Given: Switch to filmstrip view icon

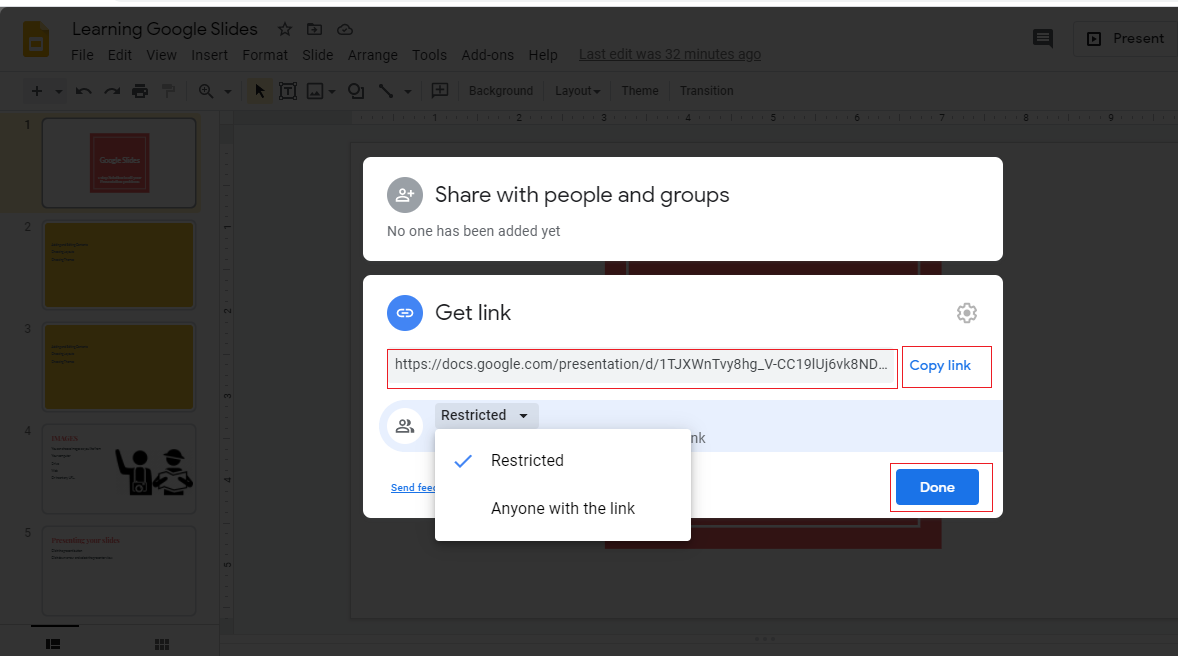Looking at the screenshot, I should 53,644.
